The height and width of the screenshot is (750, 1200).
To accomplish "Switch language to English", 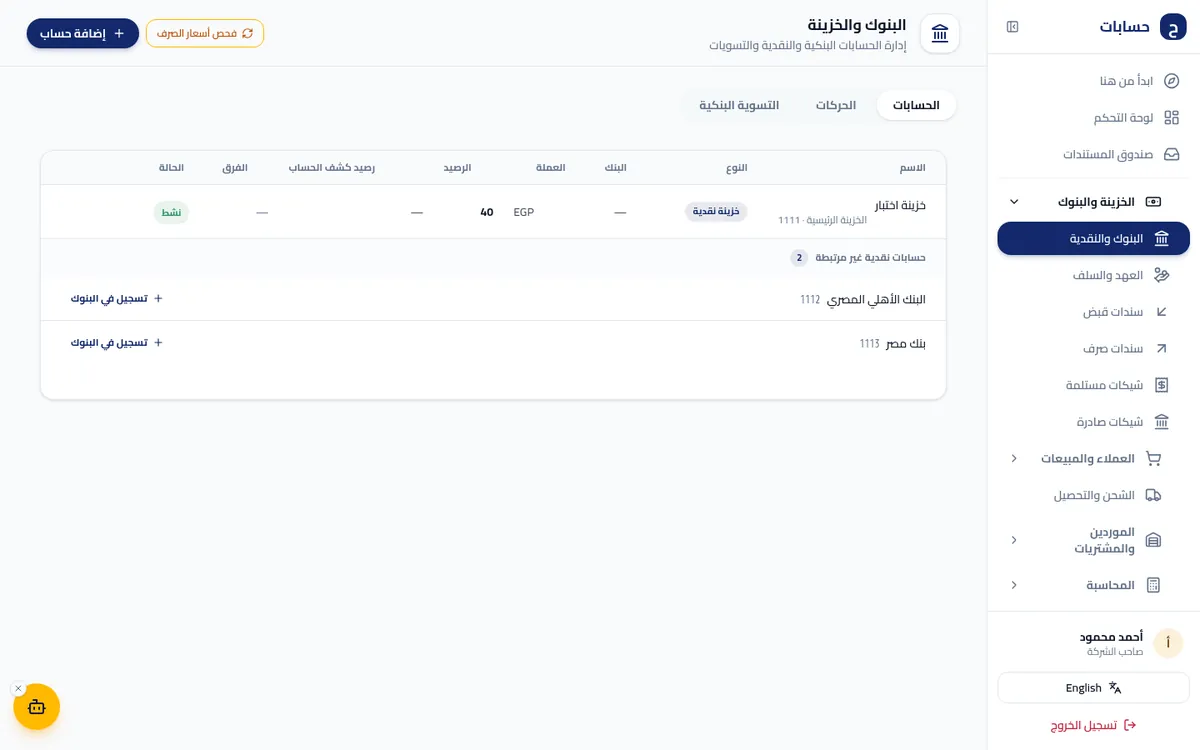I will tap(1093, 688).
